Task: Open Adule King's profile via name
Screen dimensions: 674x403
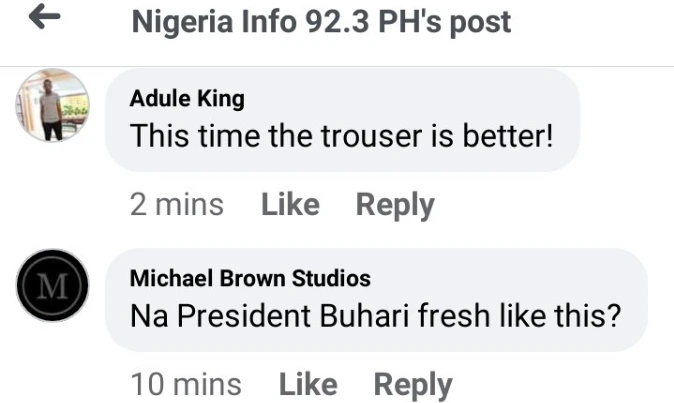Action: point(187,98)
